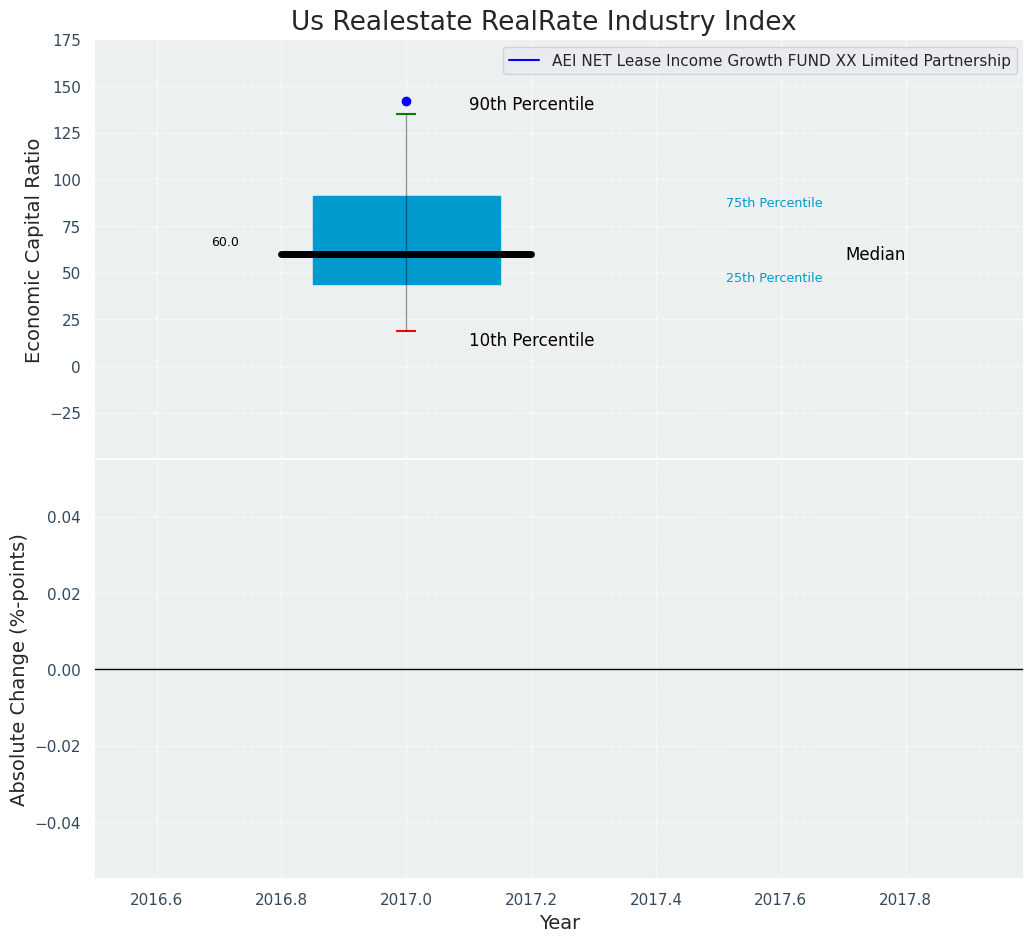1034x942 pixels.
Task: Click the 25th Percentile annotation
Action: pos(774,278)
